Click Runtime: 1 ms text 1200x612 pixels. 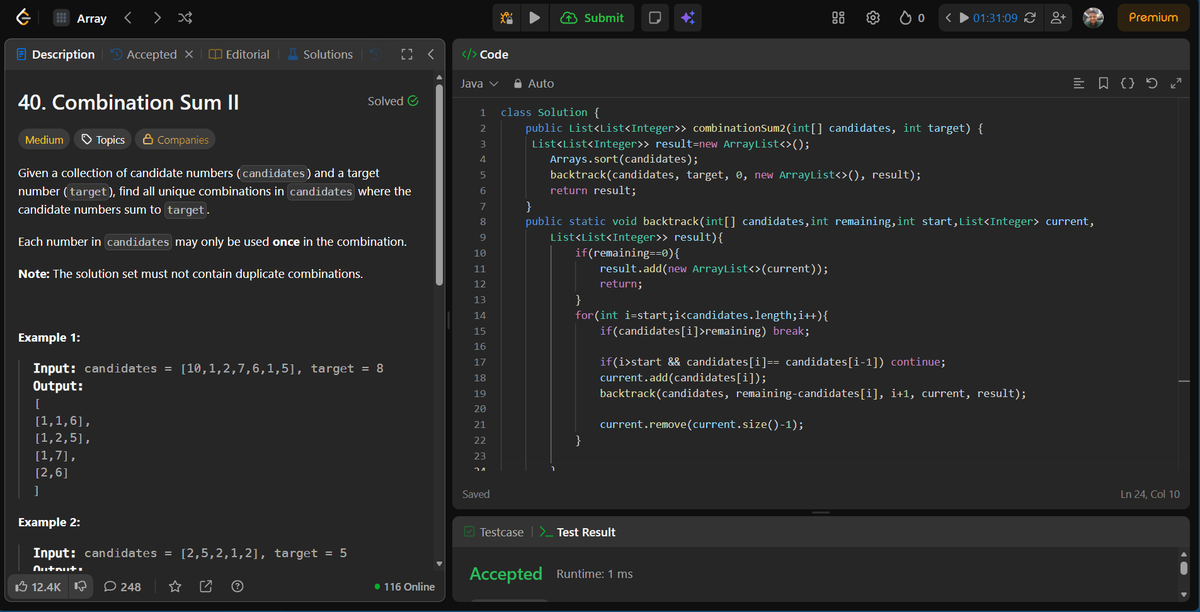(x=594, y=574)
